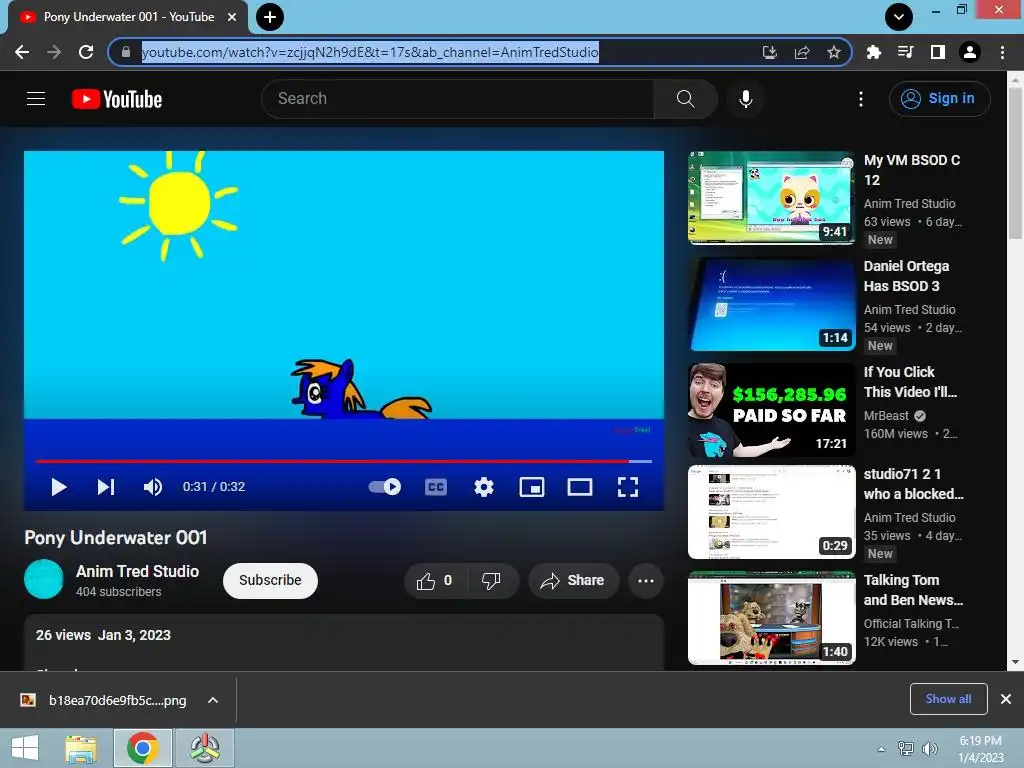The width and height of the screenshot is (1024, 768).
Task: Like the video
Action: 436,581
